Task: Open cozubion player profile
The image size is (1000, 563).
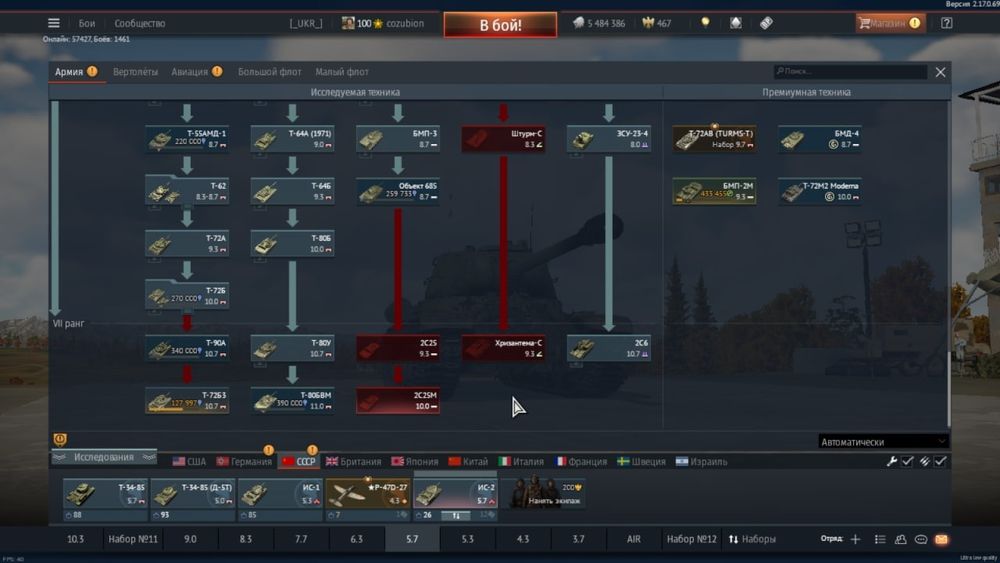Action: click(x=383, y=24)
